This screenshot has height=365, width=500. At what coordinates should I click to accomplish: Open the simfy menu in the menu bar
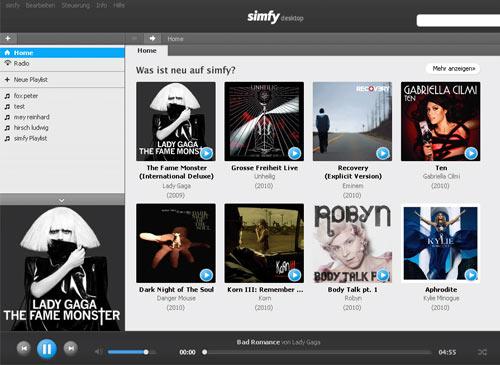pos(13,5)
